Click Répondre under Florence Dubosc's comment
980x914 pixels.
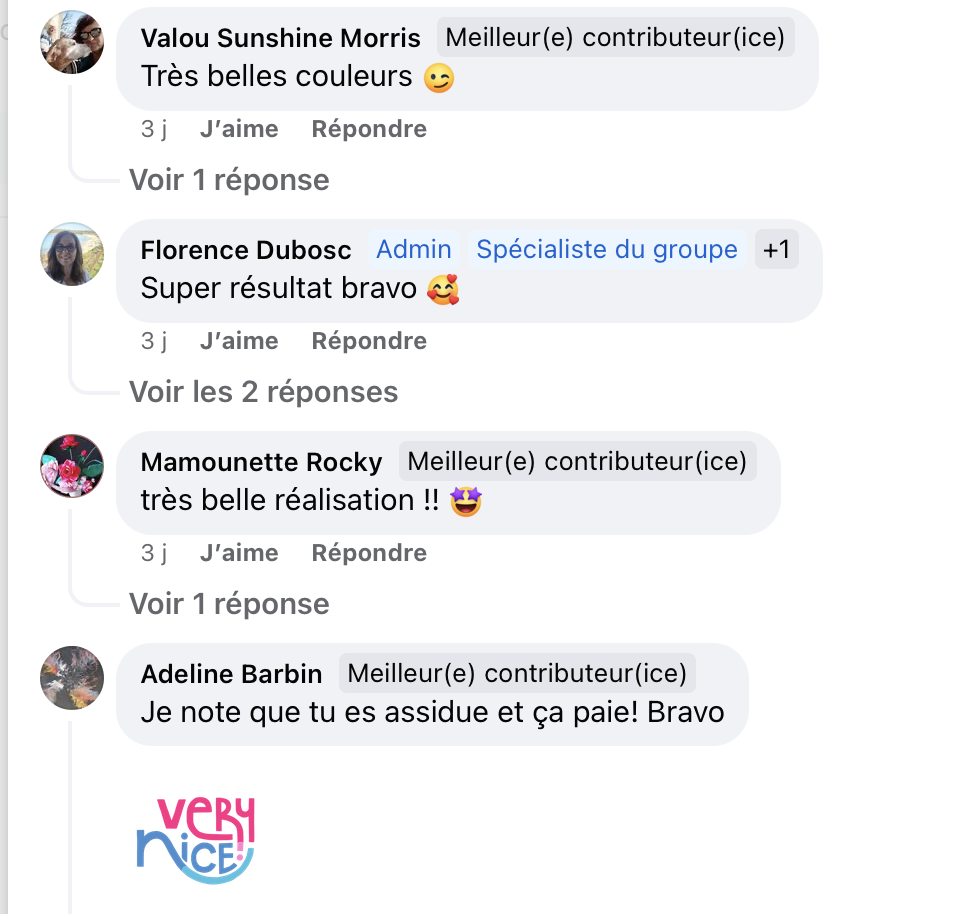point(369,341)
